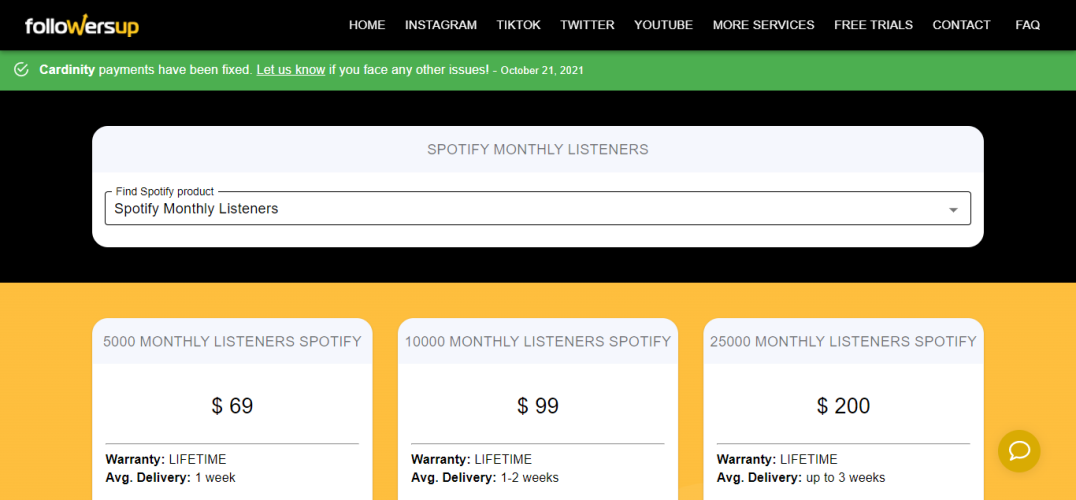Viewport: 1076px width, 500px height.
Task: Click Warranty LIFETIME in the $ 69 card
Action: 165,460
